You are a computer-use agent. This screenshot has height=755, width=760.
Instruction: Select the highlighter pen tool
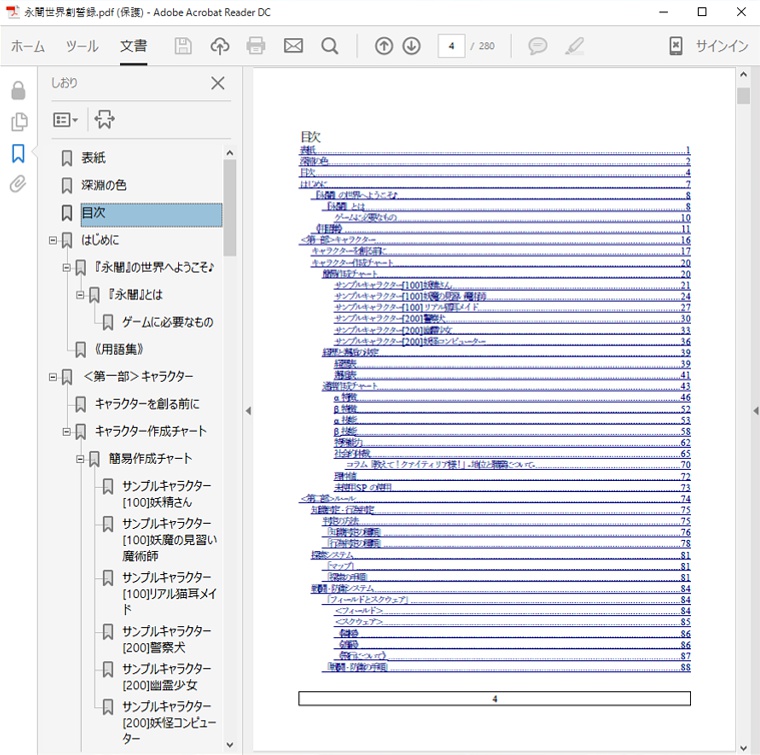(574, 46)
